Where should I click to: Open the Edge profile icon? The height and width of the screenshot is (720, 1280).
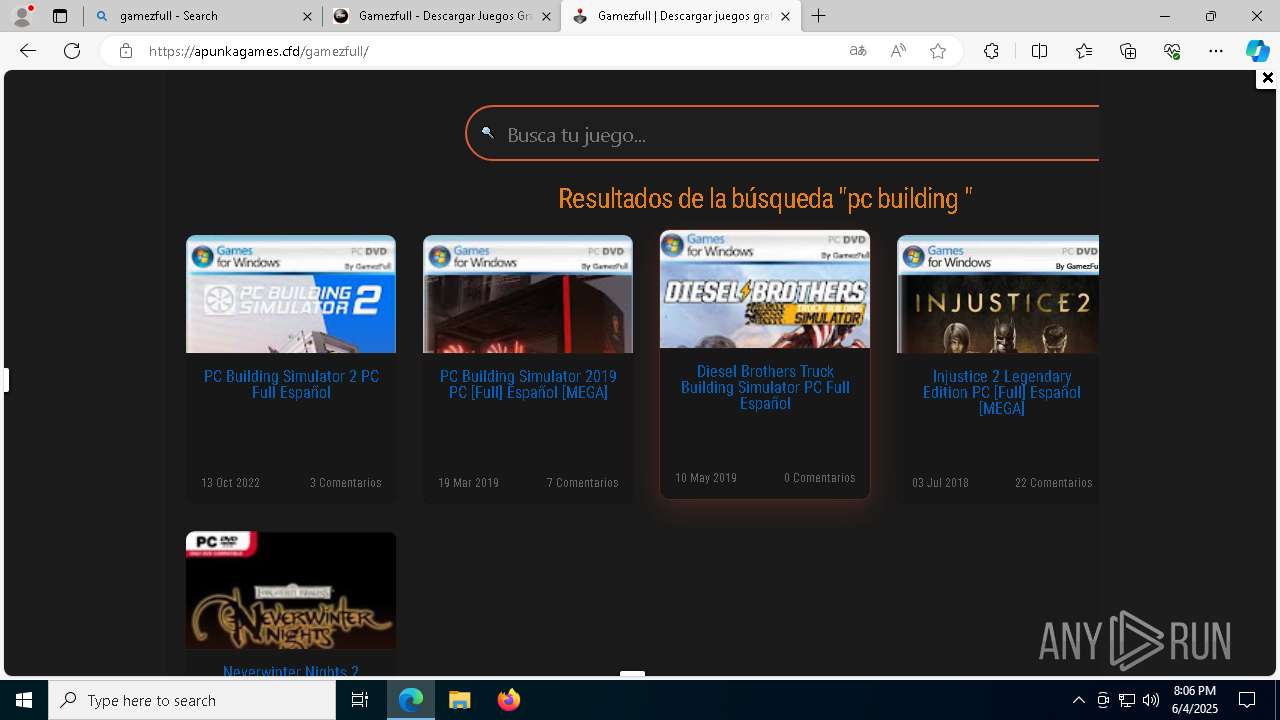22,16
